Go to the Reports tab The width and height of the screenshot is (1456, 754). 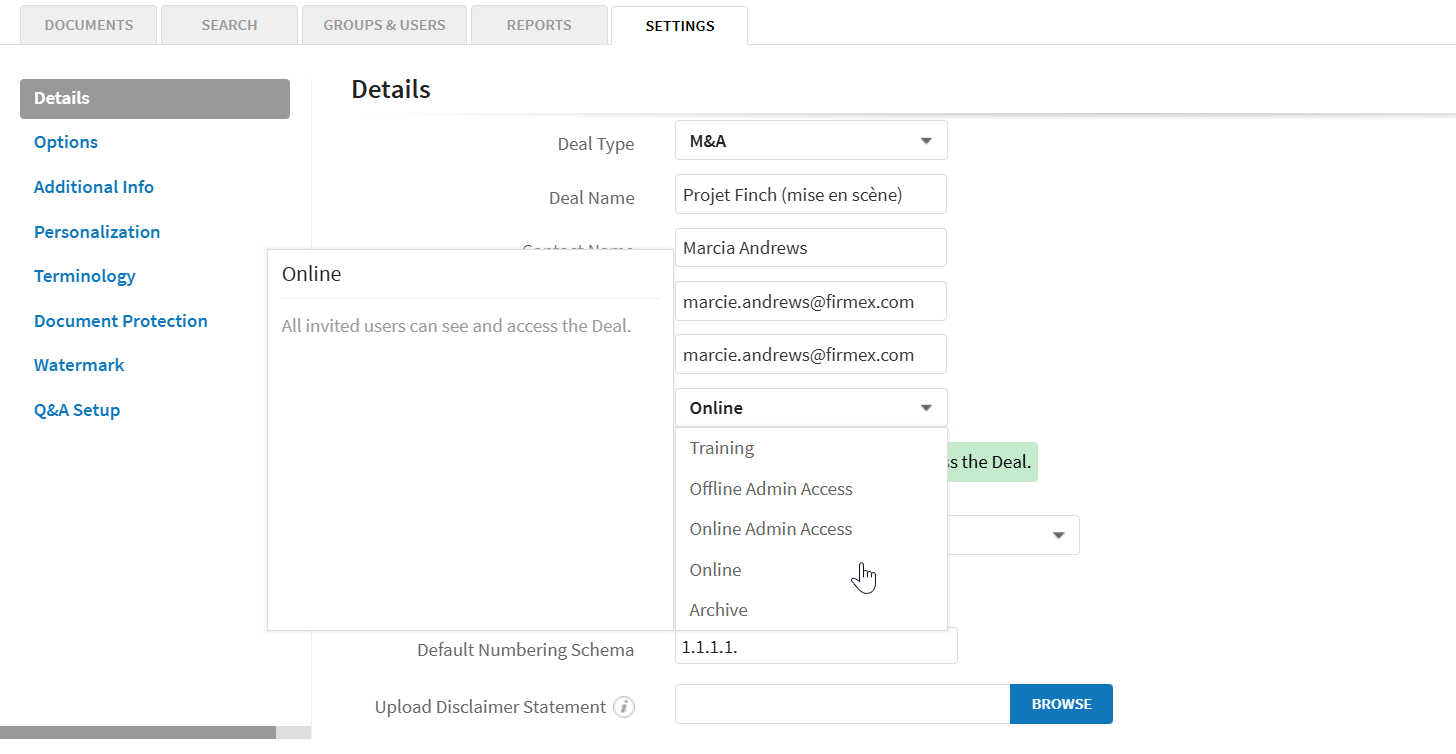539,25
